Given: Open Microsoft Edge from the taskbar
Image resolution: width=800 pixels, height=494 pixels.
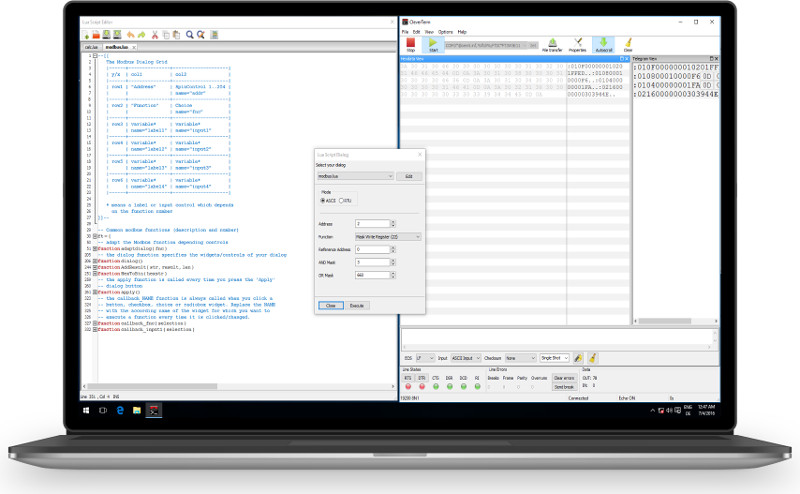Looking at the screenshot, I should click(x=120, y=410).
